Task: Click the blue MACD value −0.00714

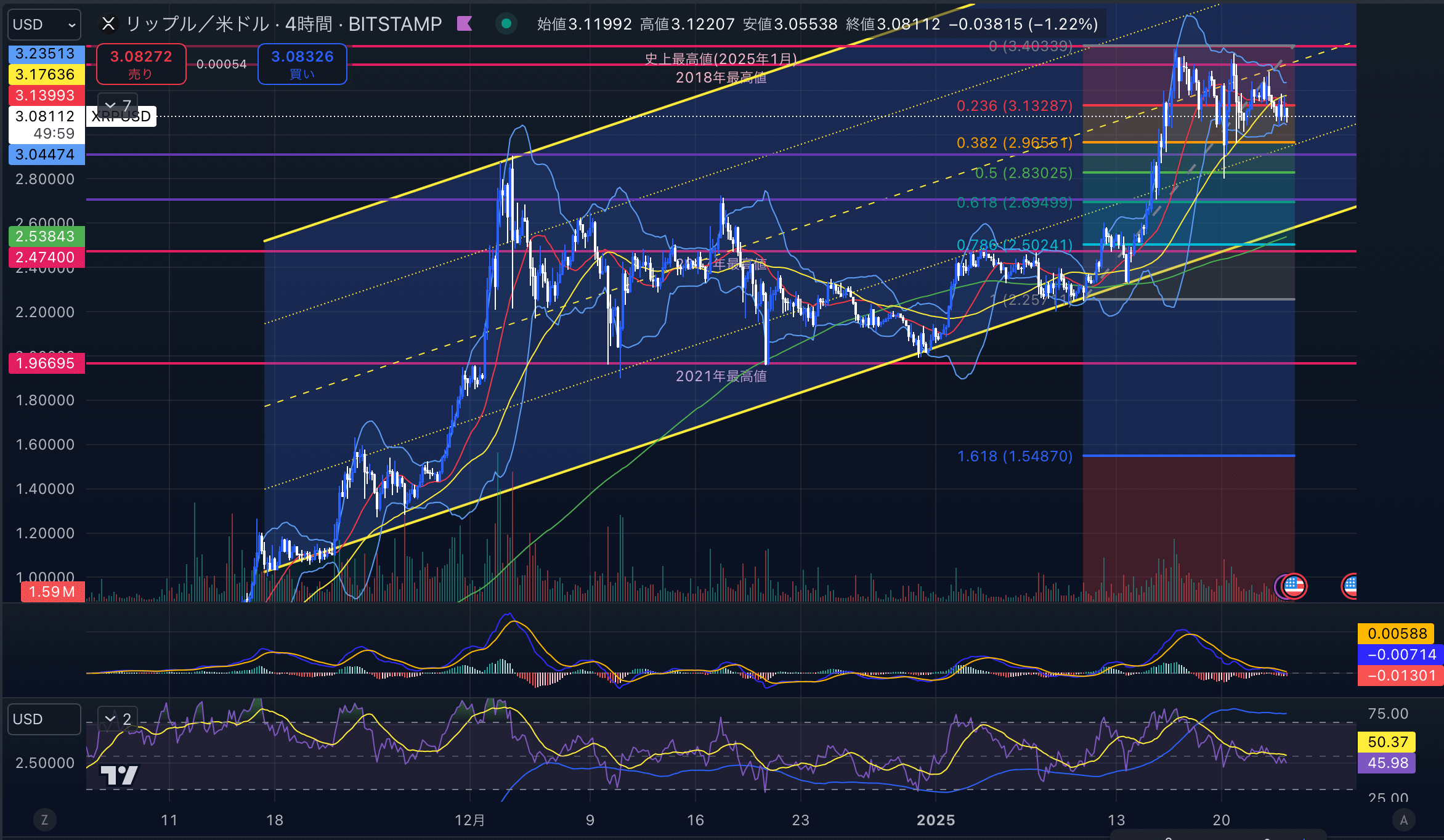Action: click(x=1400, y=655)
